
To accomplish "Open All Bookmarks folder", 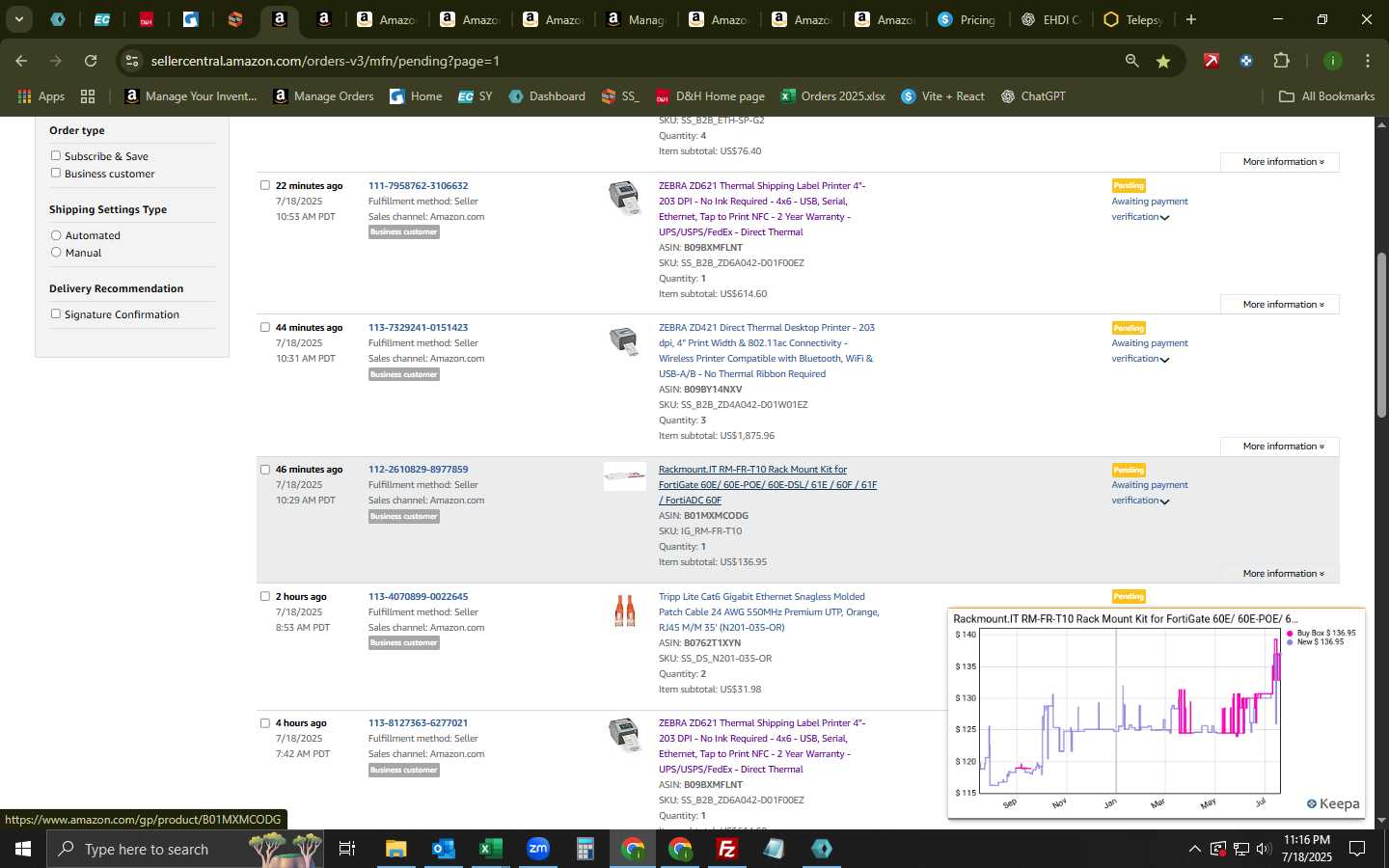I will coord(1326,96).
